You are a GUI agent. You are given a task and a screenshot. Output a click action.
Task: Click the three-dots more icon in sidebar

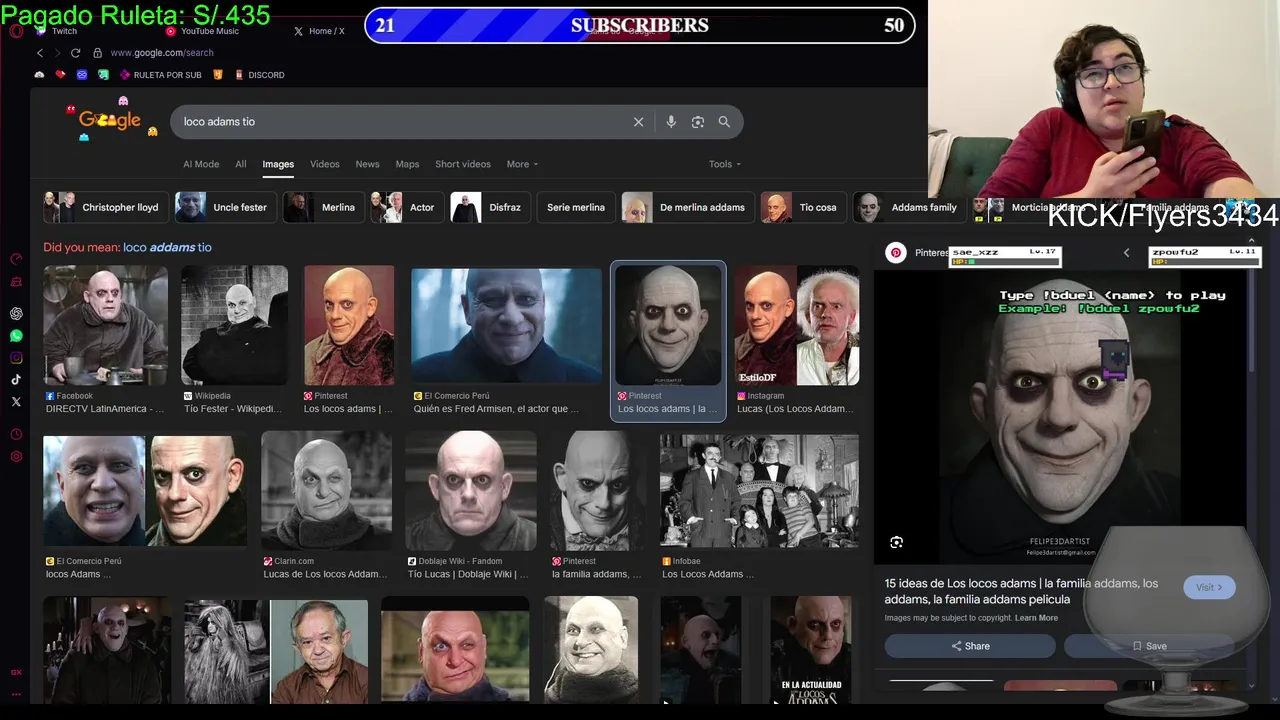pyautogui.click(x=16, y=695)
